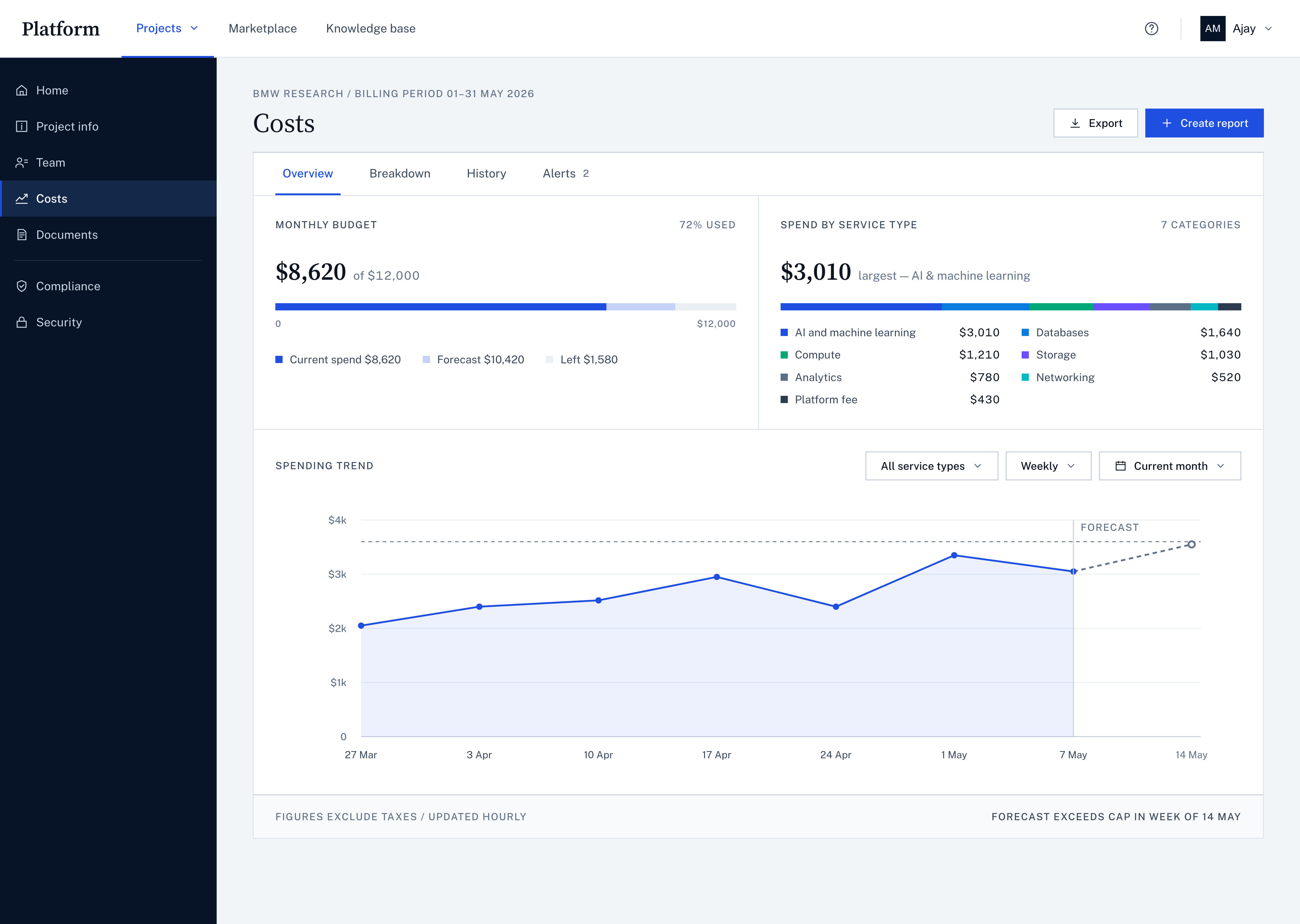Click the 3 Apr data point
Viewport: 1300px width, 924px height.
click(x=479, y=607)
